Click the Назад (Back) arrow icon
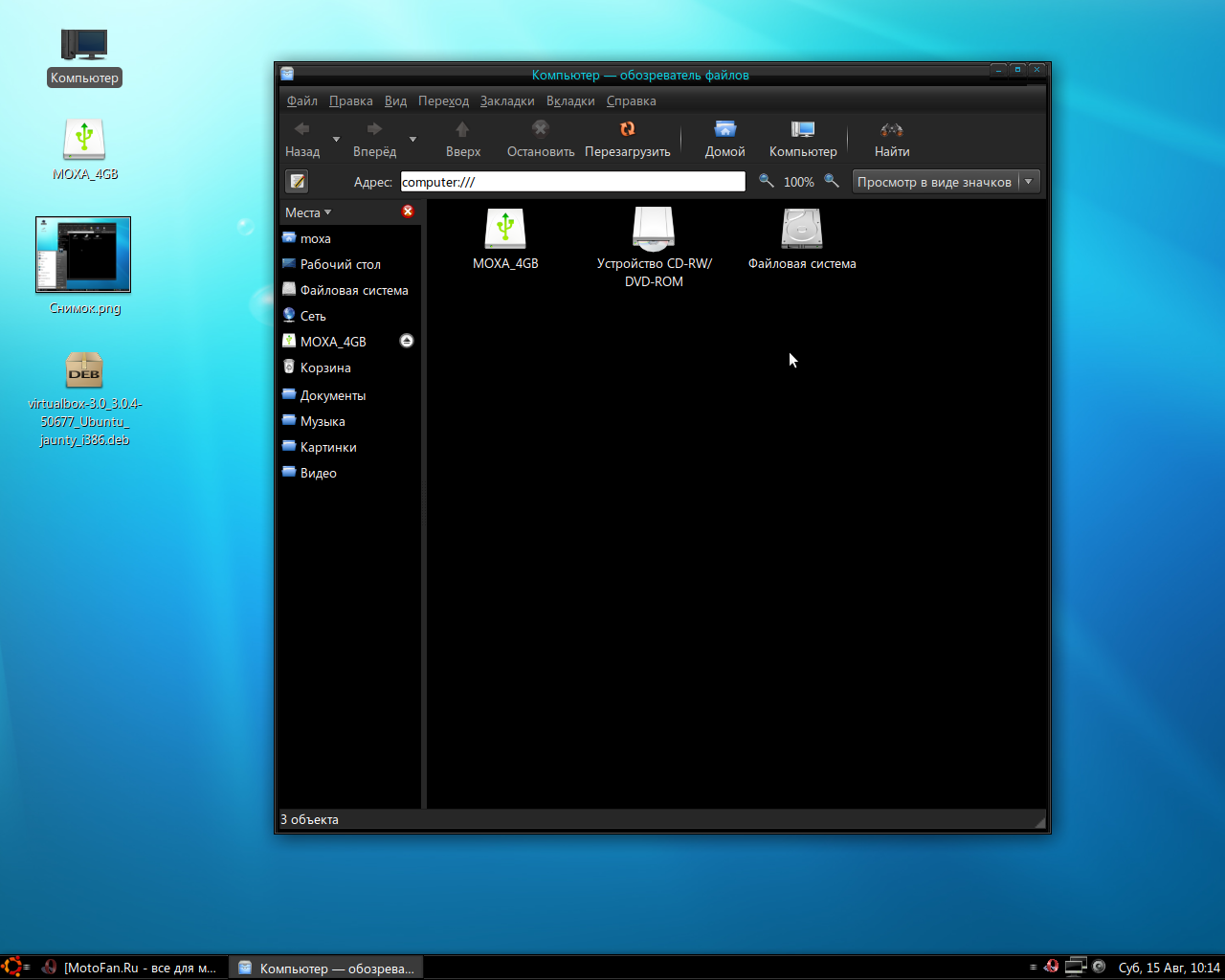The width and height of the screenshot is (1225, 980). coord(302,129)
